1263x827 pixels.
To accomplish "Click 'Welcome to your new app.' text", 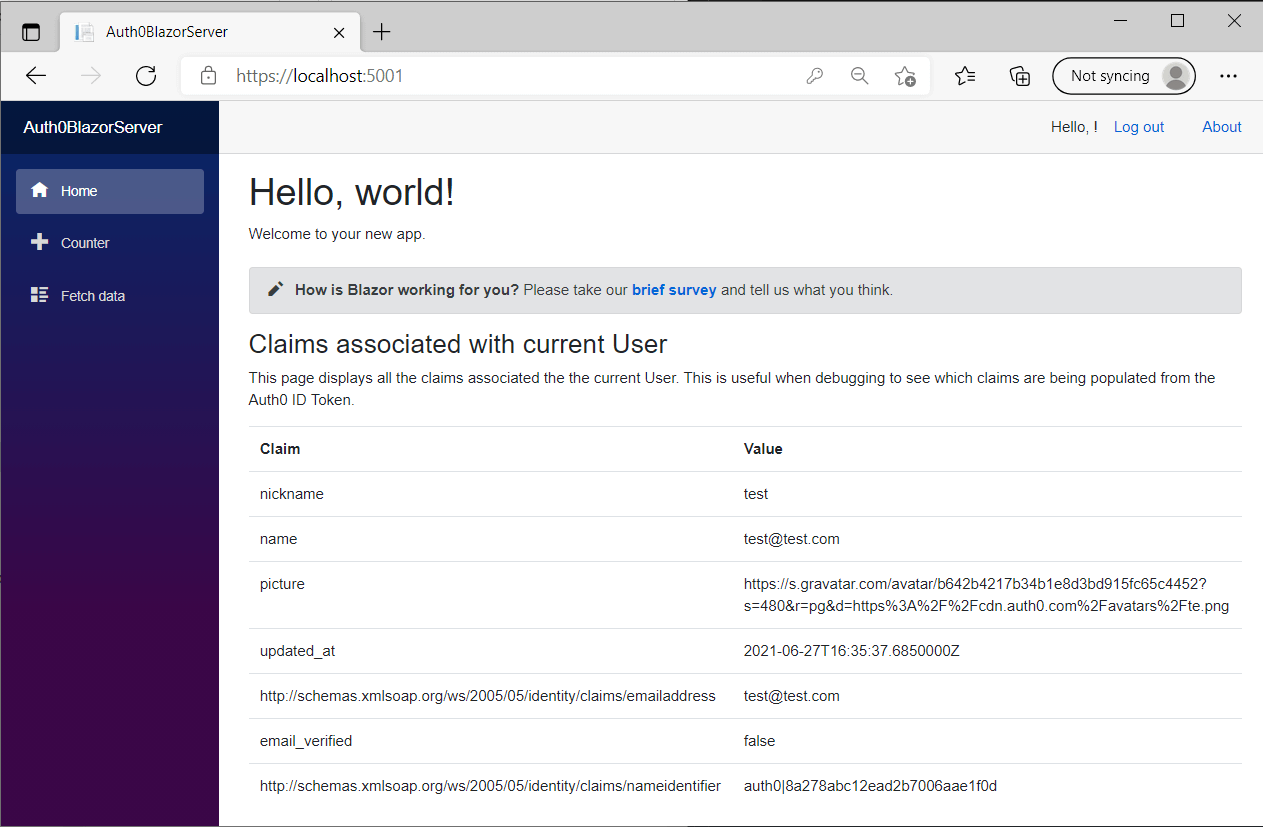I will point(337,235).
